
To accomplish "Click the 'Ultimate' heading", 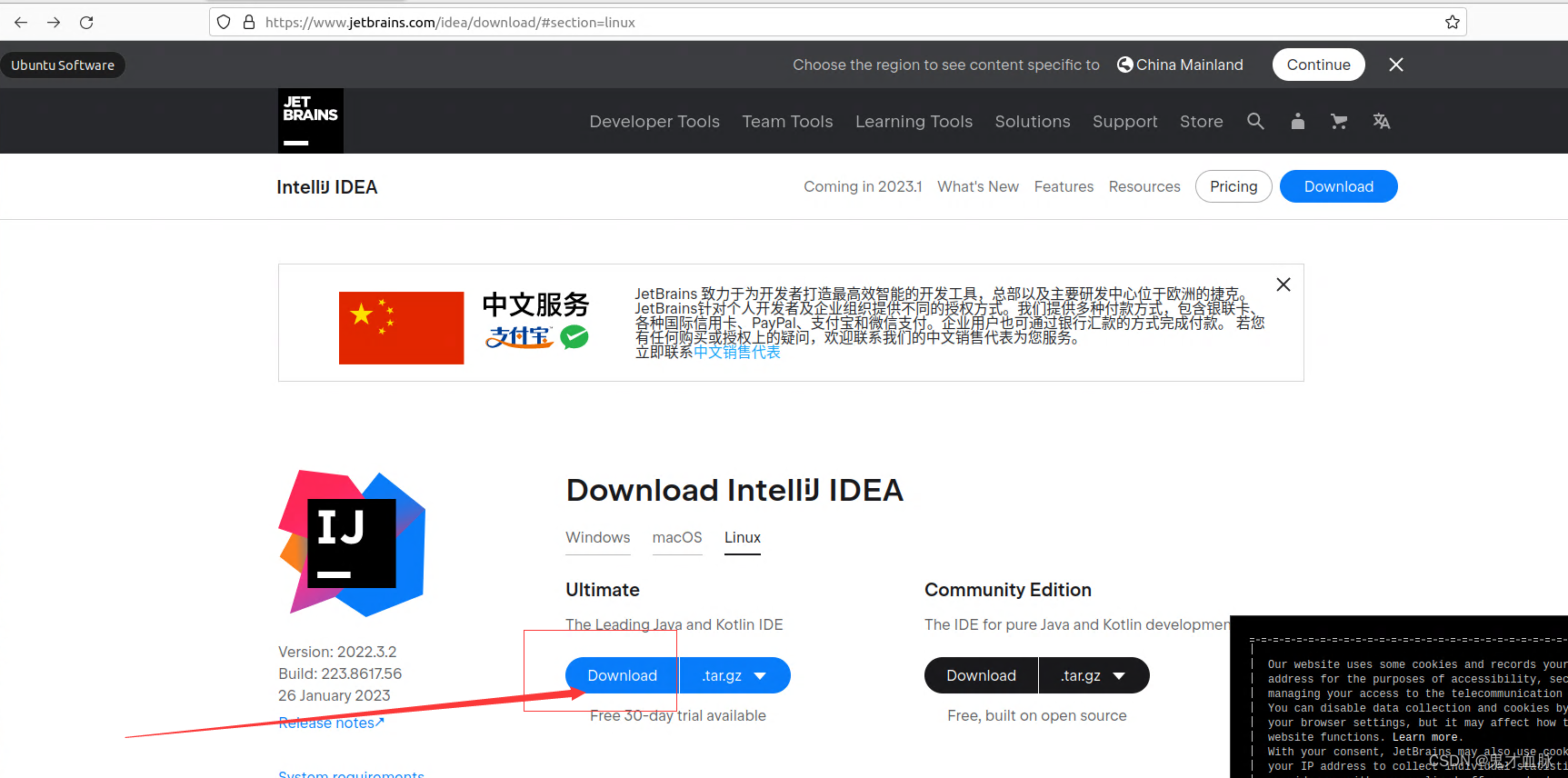I will [x=603, y=590].
